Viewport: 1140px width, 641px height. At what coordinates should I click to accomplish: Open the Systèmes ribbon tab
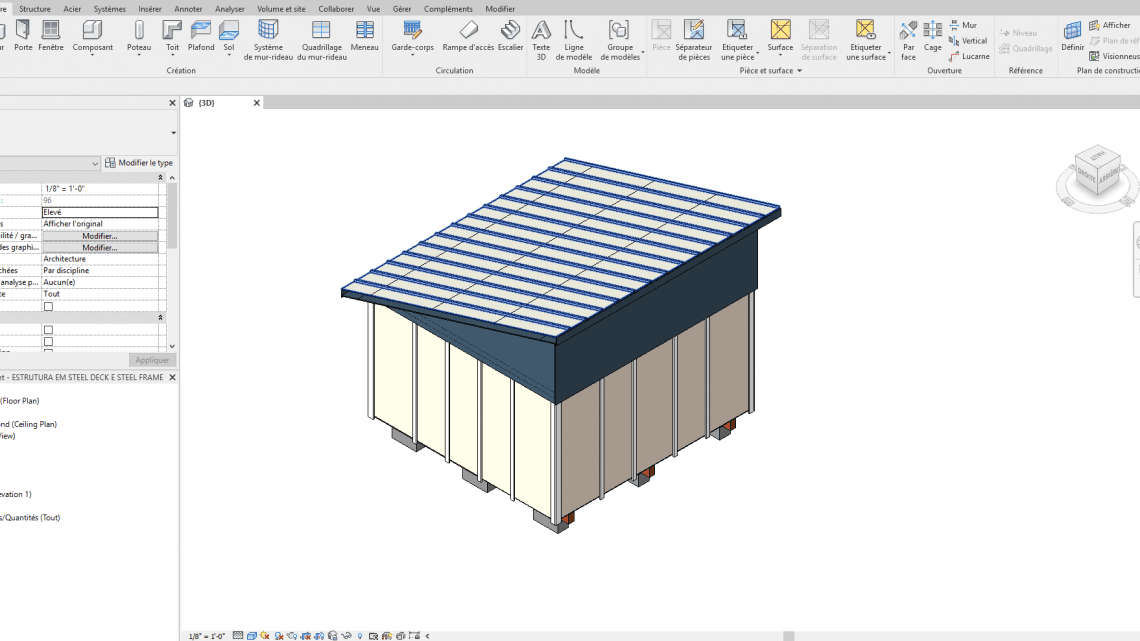pos(110,9)
